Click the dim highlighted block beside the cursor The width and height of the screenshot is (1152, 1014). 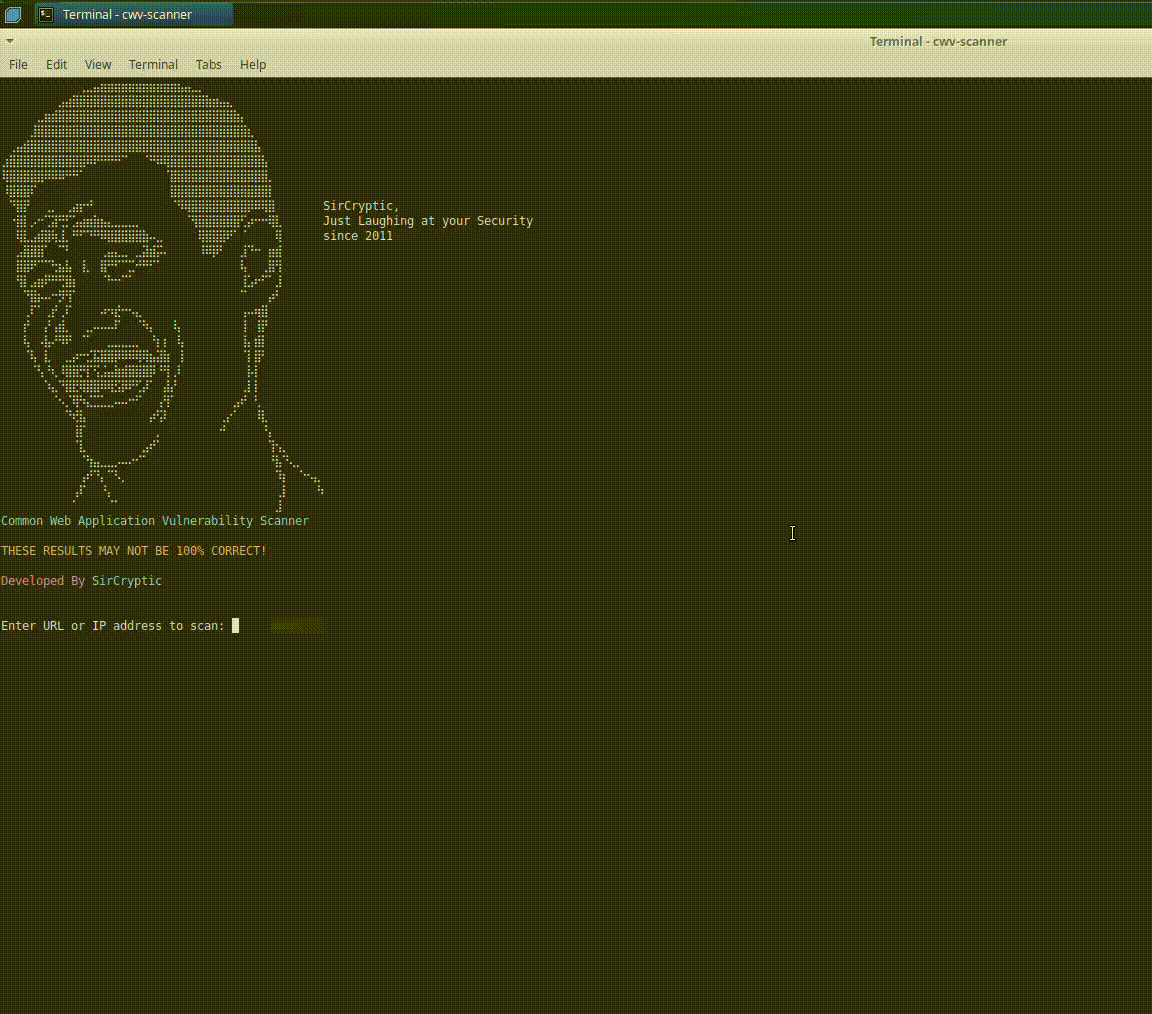coord(298,626)
